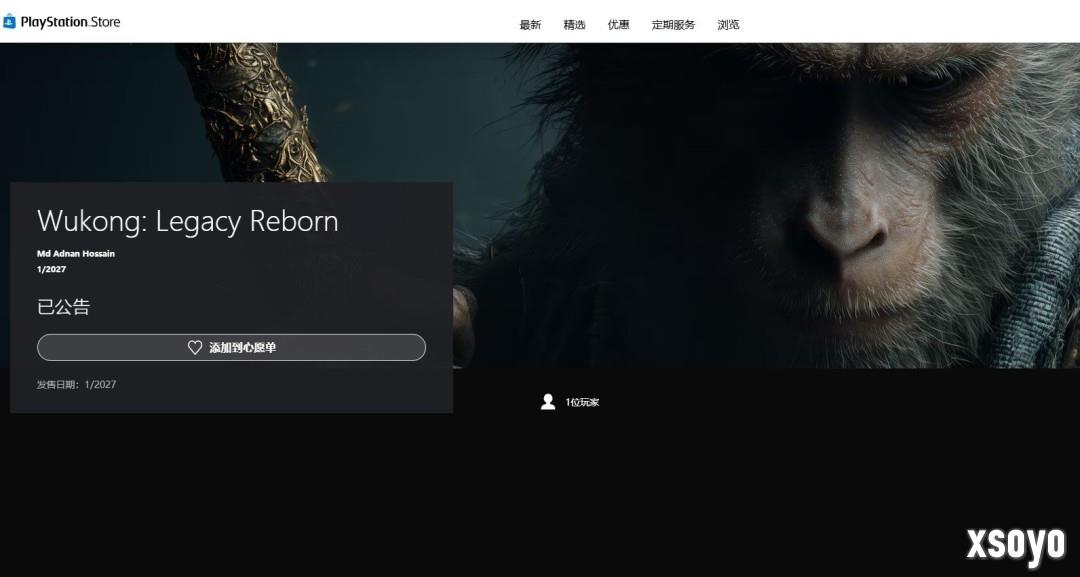Click the ornate golden staff in banner

[x=248, y=110]
